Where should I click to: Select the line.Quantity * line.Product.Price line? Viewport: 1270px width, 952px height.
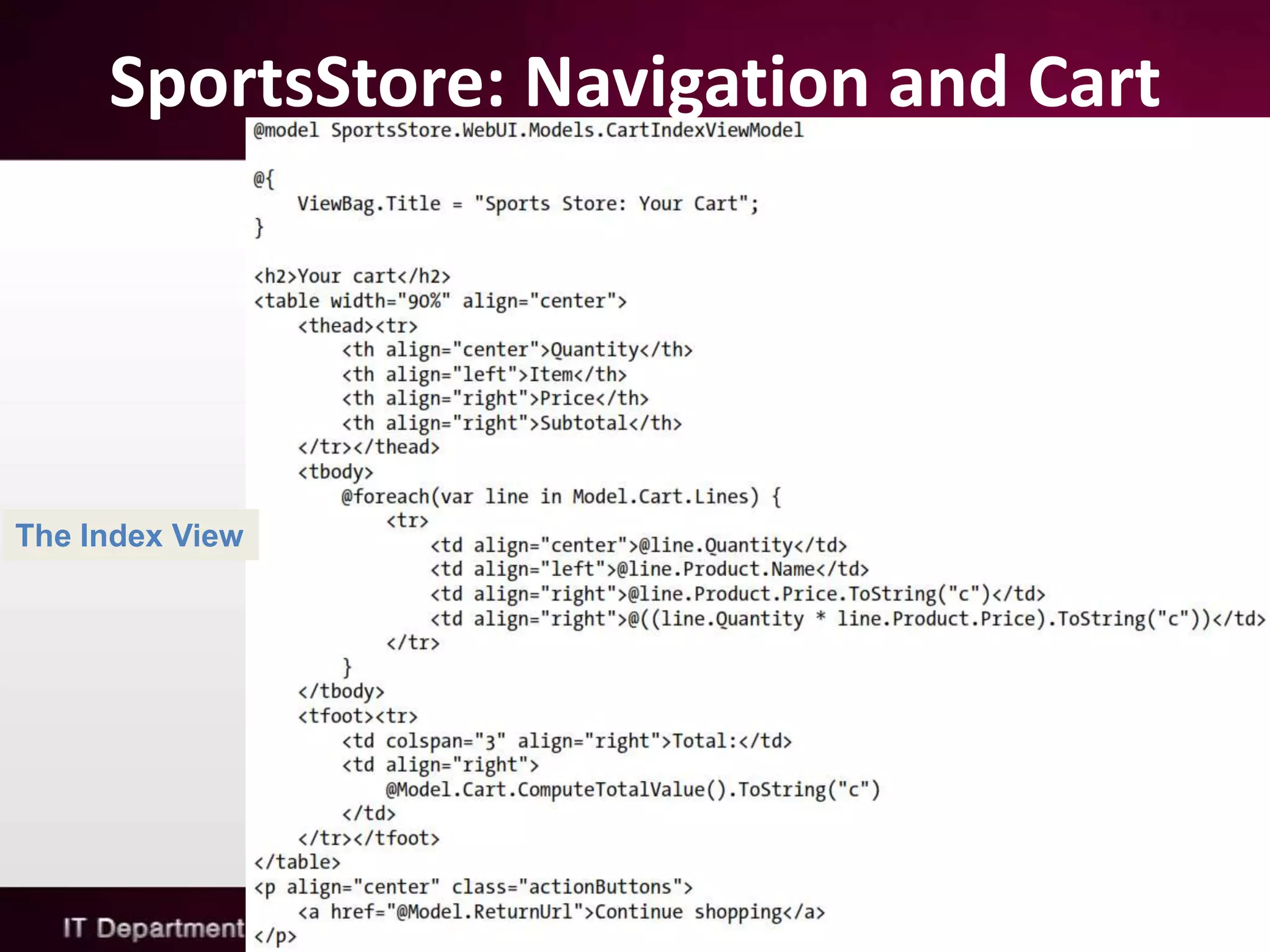coord(848,619)
